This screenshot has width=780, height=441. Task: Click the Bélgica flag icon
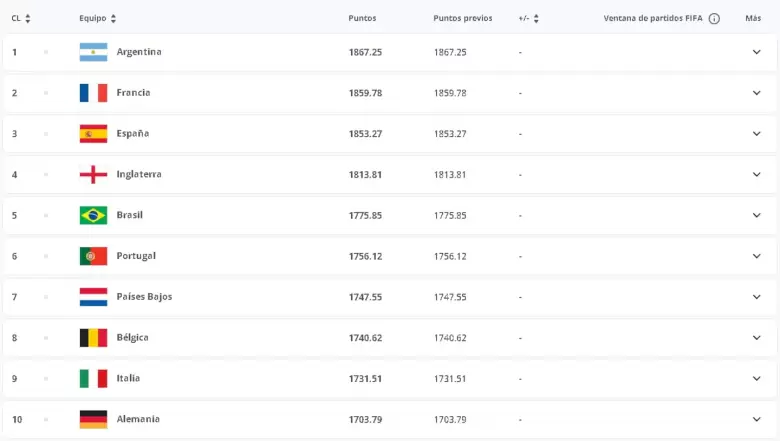94,338
